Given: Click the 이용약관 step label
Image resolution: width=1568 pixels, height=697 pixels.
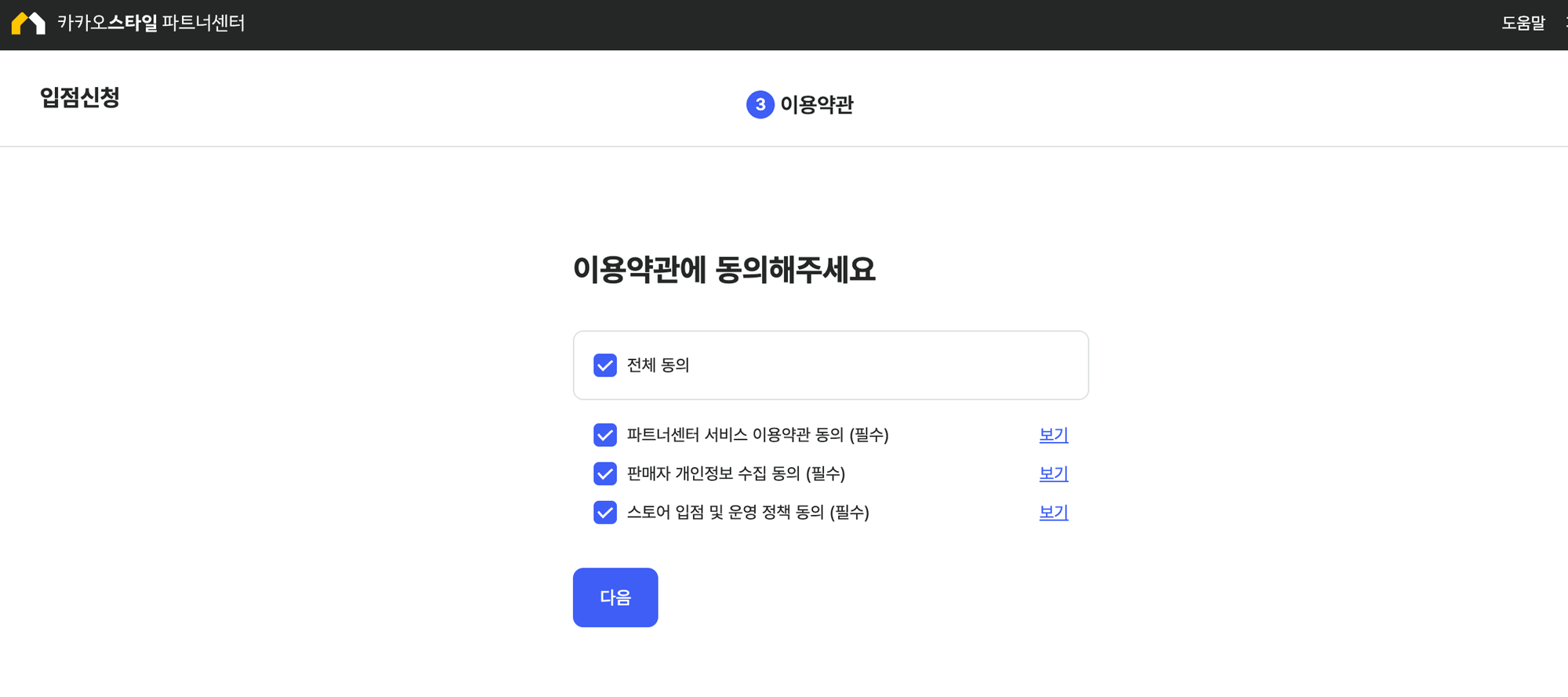Looking at the screenshot, I should pyautogui.click(x=817, y=104).
